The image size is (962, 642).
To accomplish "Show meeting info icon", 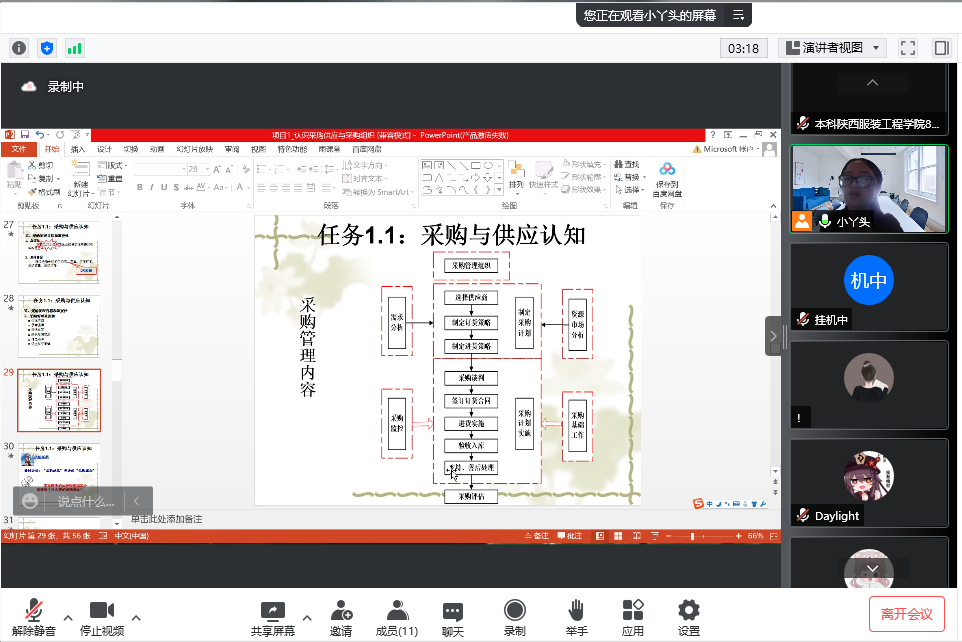I will tap(19, 48).
